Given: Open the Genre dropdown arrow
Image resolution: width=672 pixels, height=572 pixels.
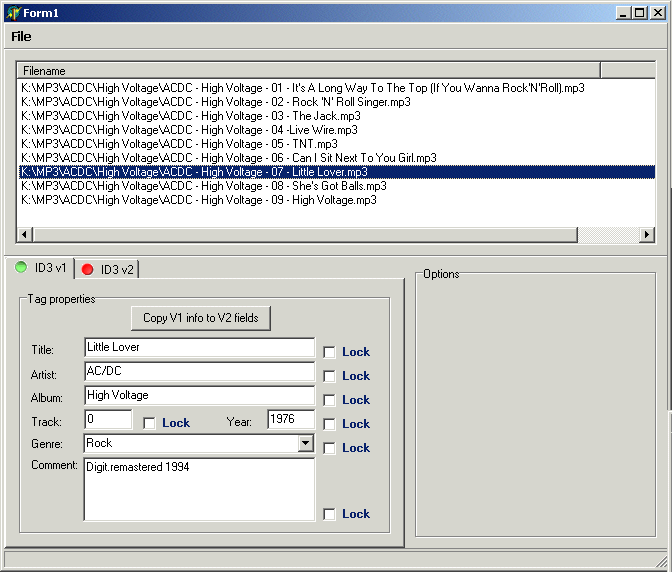Looking at the screenshot, I should (x=306, y=443).
